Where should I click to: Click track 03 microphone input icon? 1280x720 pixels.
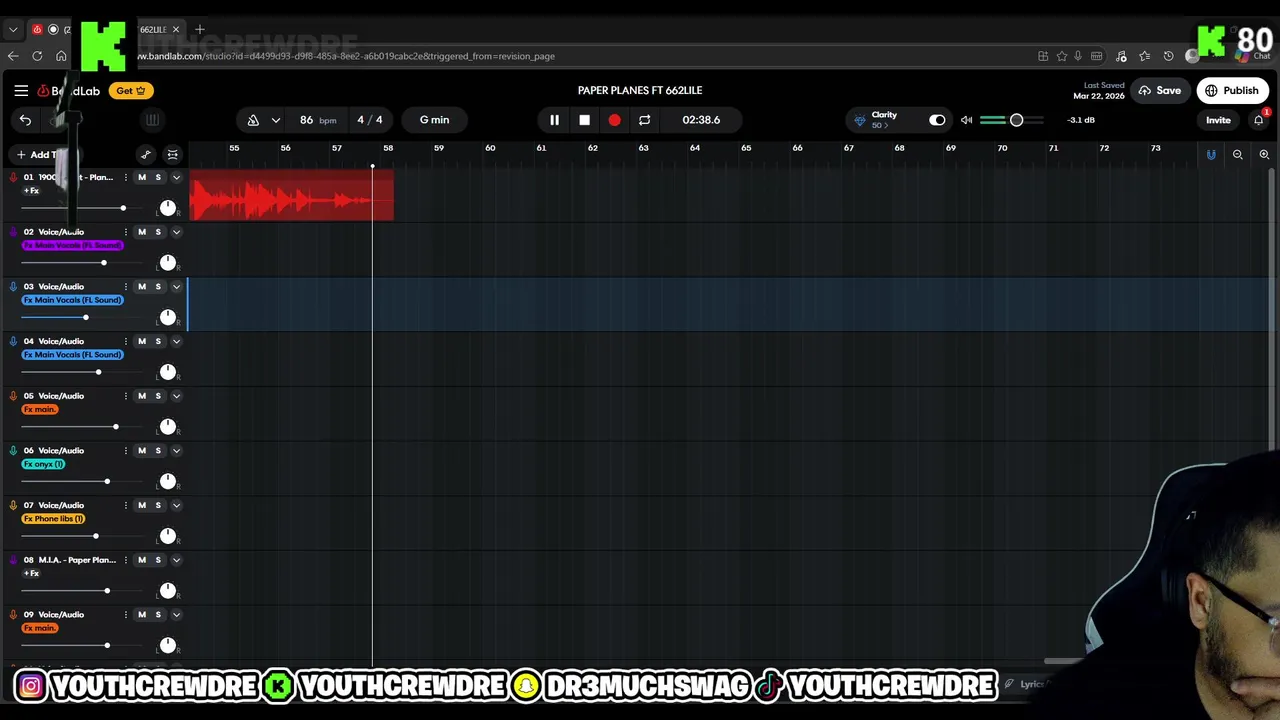(x=13, y=287)
